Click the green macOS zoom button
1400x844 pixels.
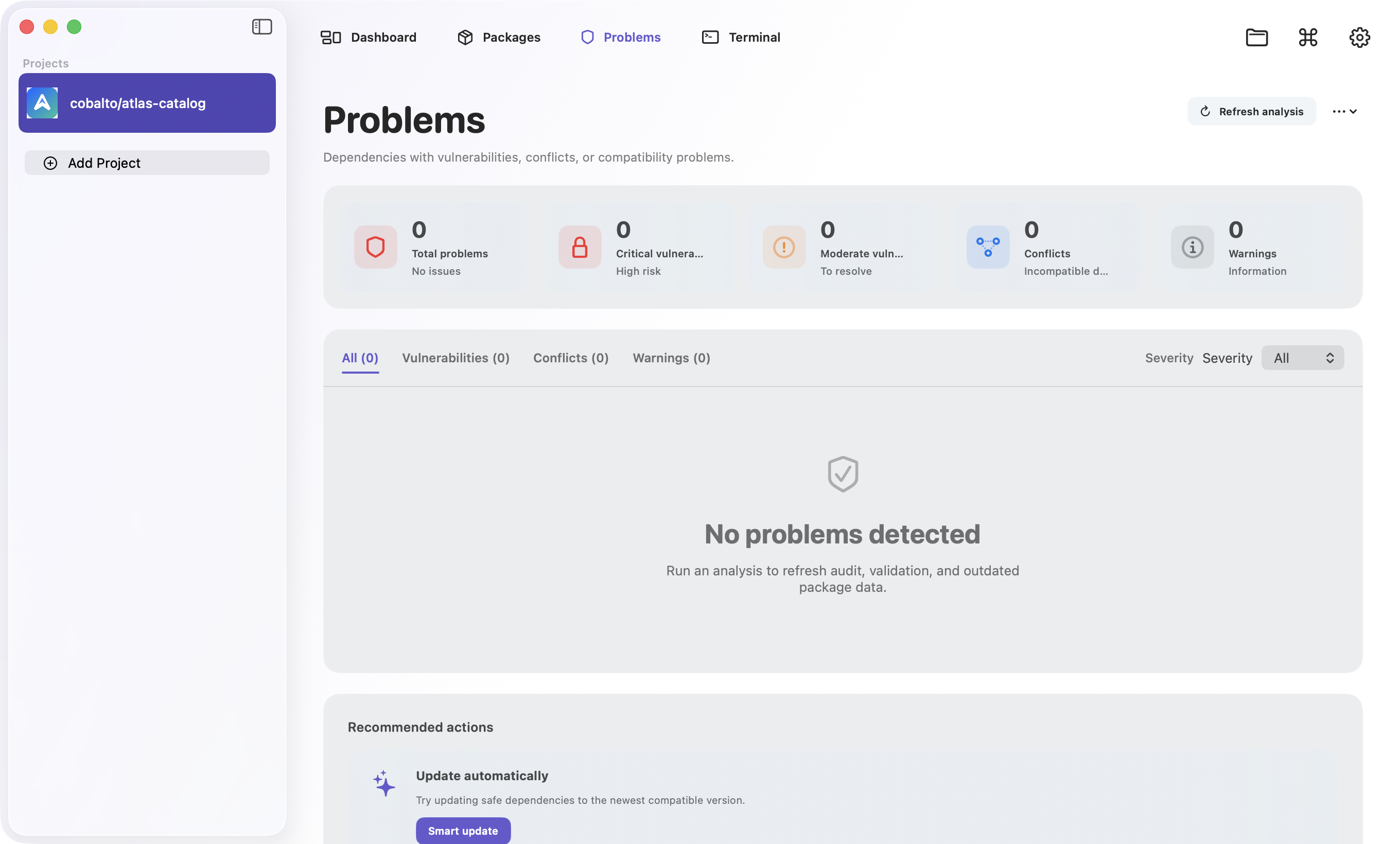click(74, 27)
